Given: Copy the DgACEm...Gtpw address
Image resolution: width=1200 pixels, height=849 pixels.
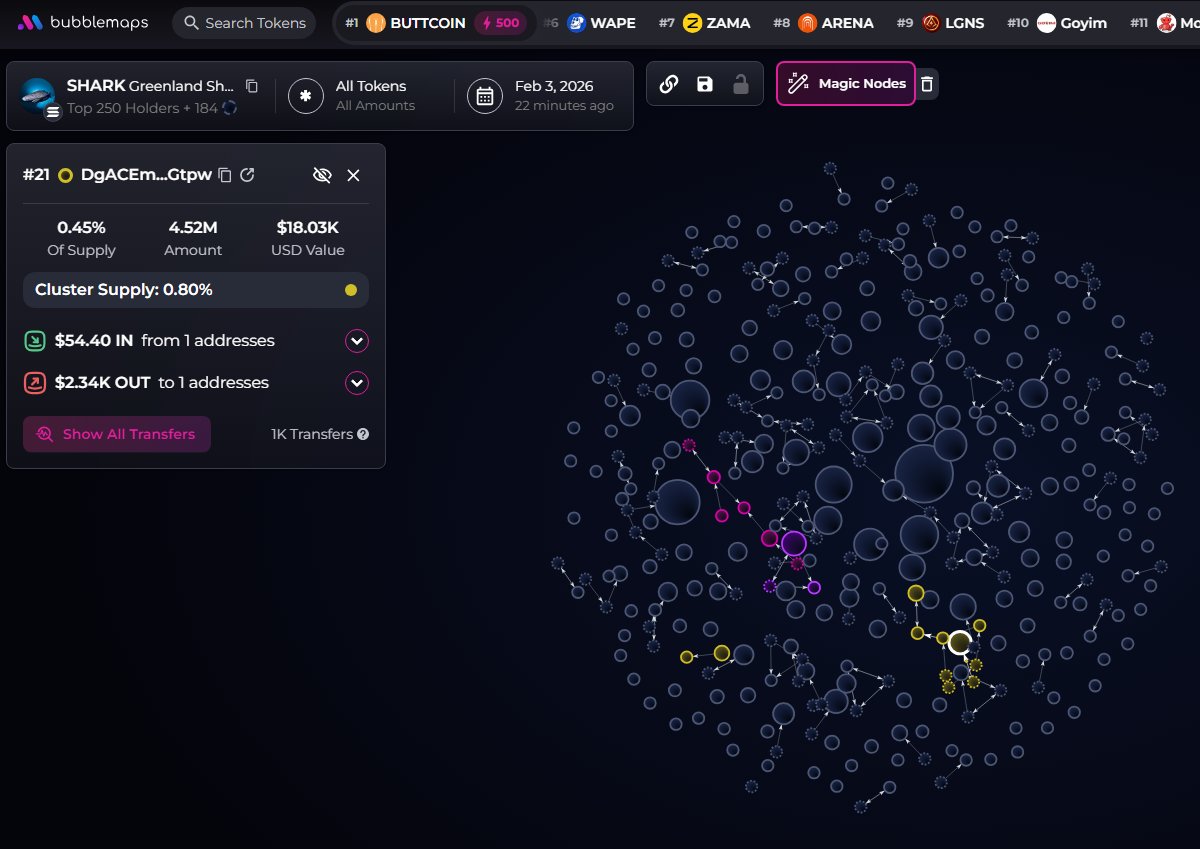Looking at the screenshot, I should (x=225, y=175).
